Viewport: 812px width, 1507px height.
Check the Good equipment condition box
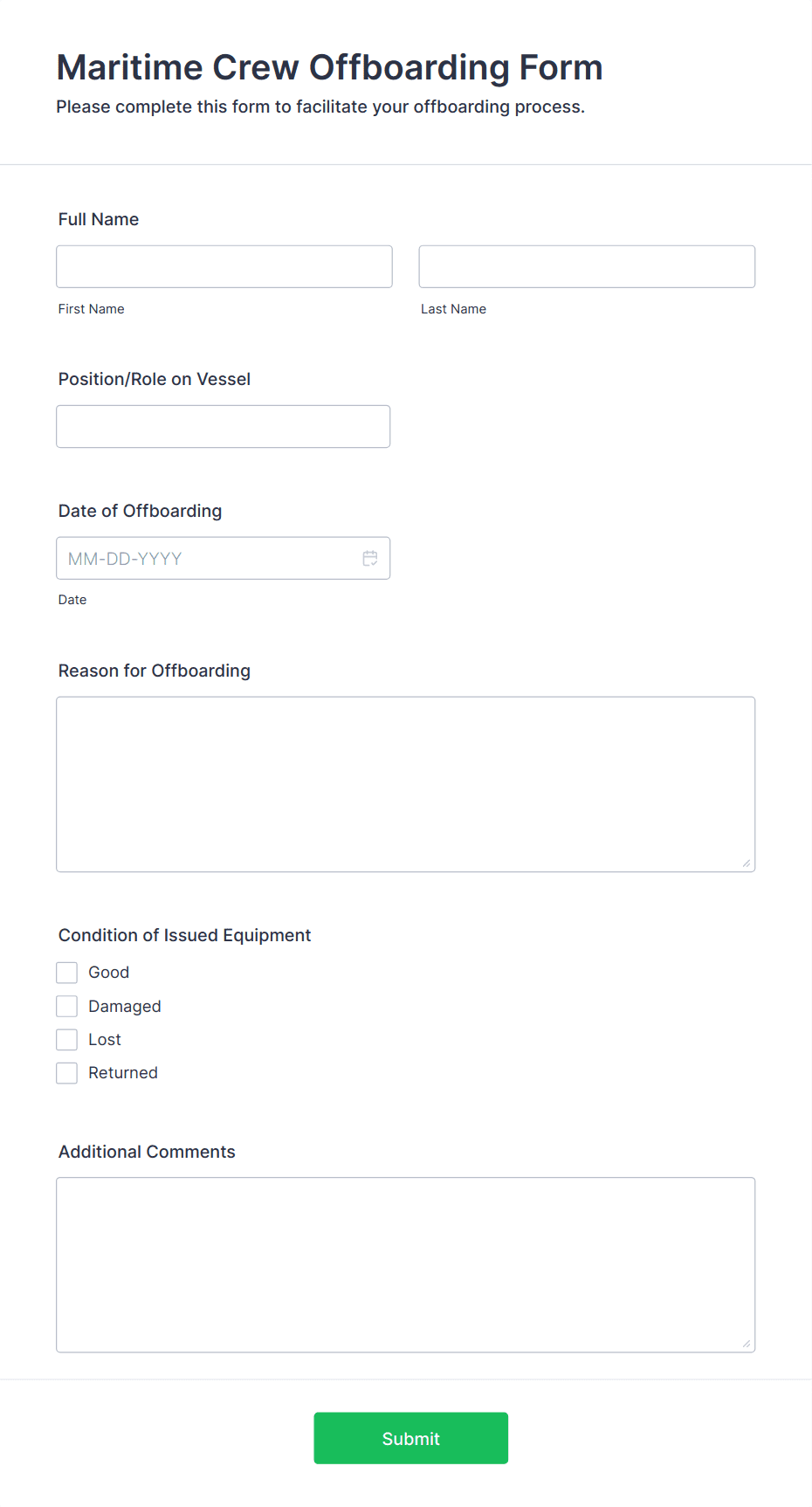[x=66, y=972]
